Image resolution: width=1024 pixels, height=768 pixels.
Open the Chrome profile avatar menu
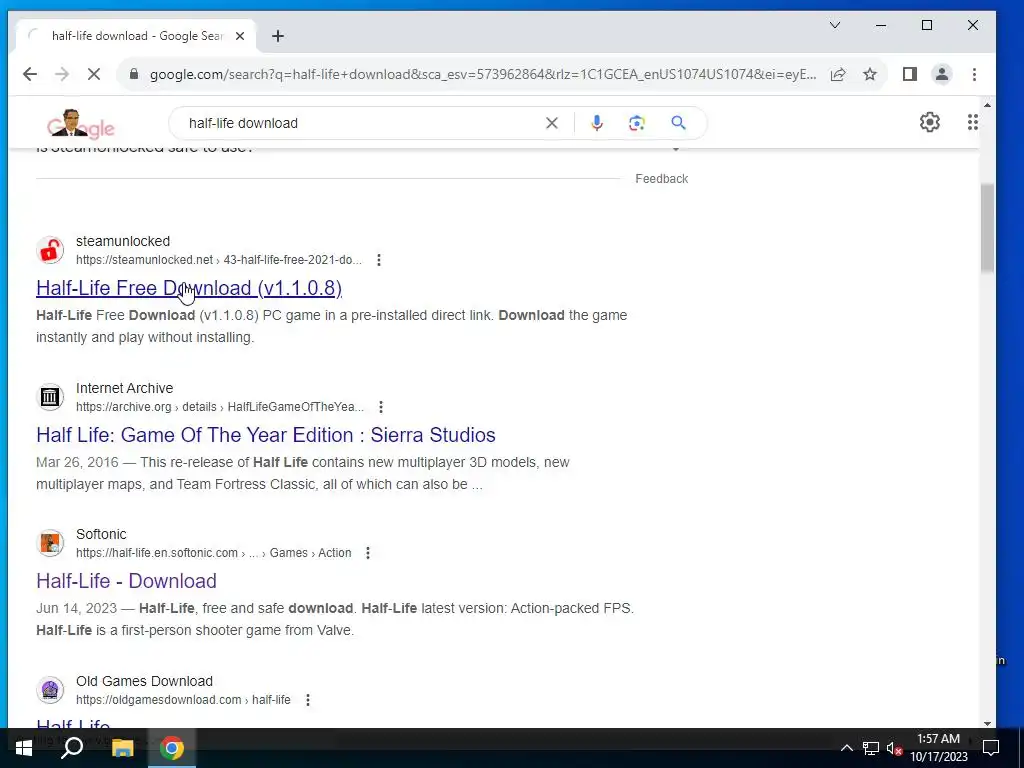click(x=942, y=74)
